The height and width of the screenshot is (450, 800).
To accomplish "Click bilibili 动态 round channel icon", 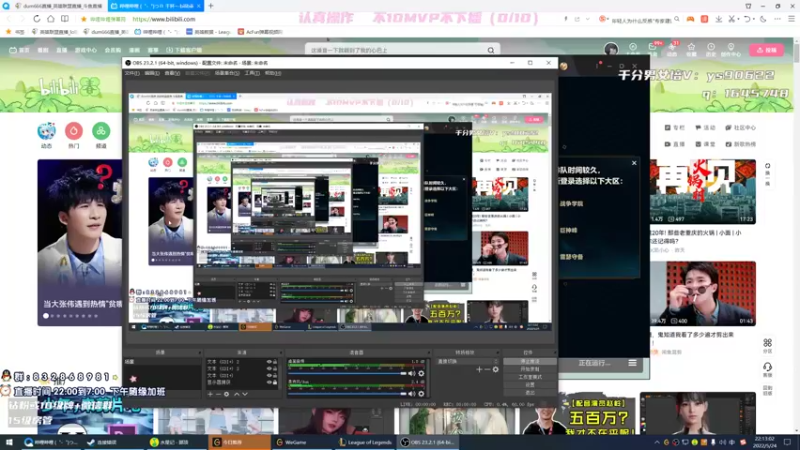I will pyautogui.click(x=46, y=131).
